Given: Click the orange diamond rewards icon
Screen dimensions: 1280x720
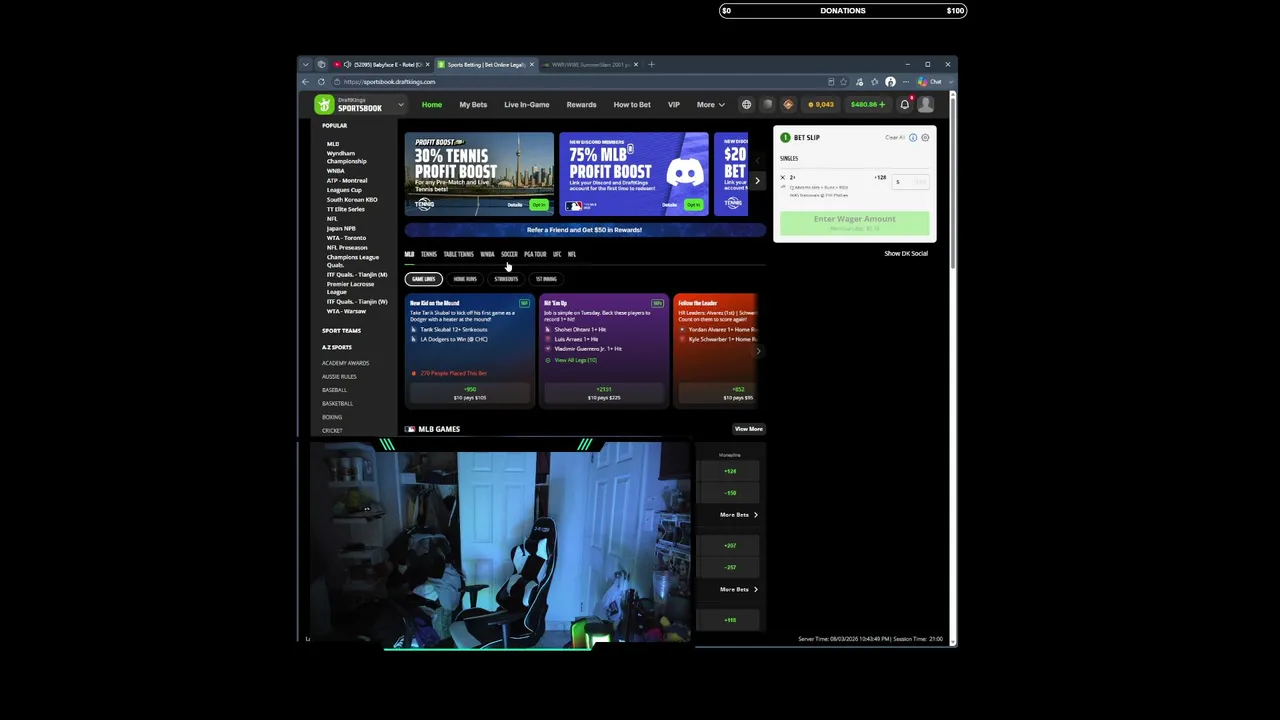Looking at the screenshot, I should (x=788, y=104).
